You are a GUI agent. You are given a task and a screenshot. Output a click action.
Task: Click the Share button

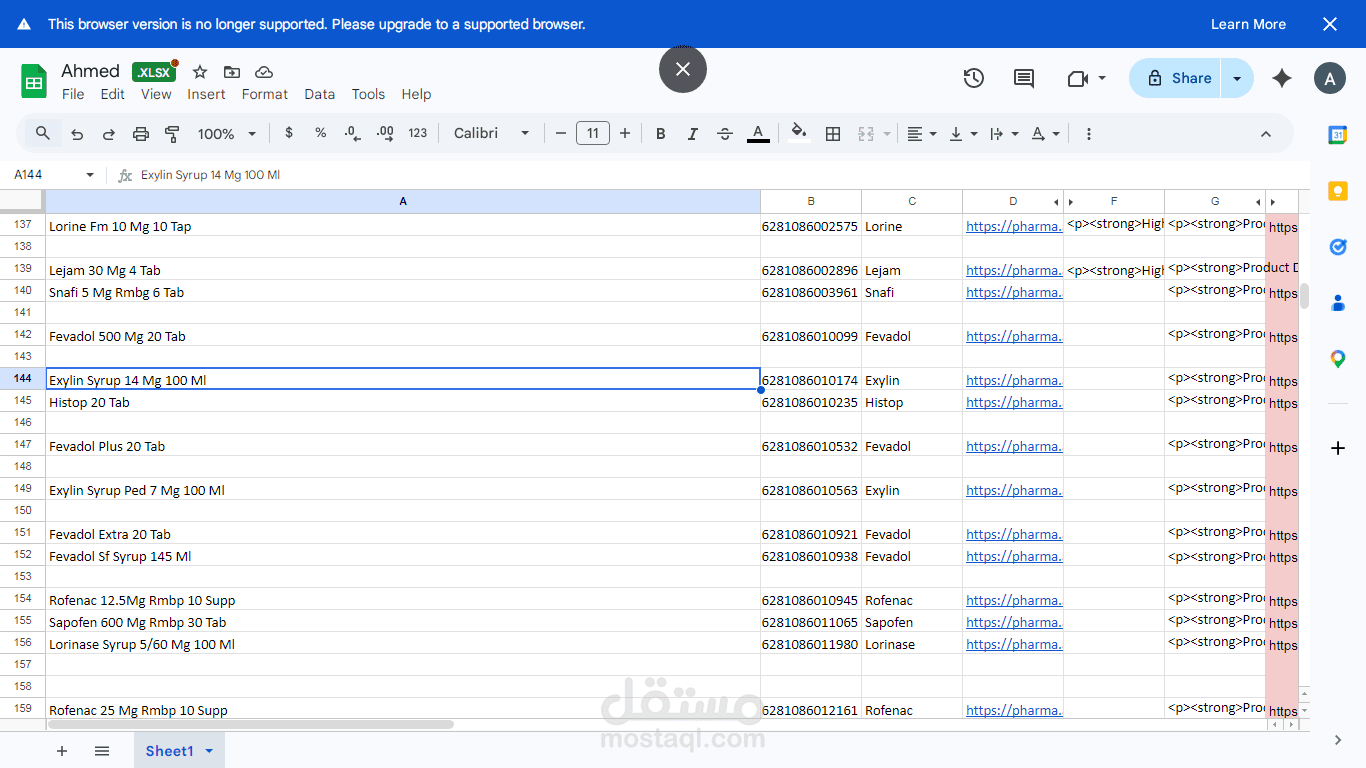(1175, 78)
